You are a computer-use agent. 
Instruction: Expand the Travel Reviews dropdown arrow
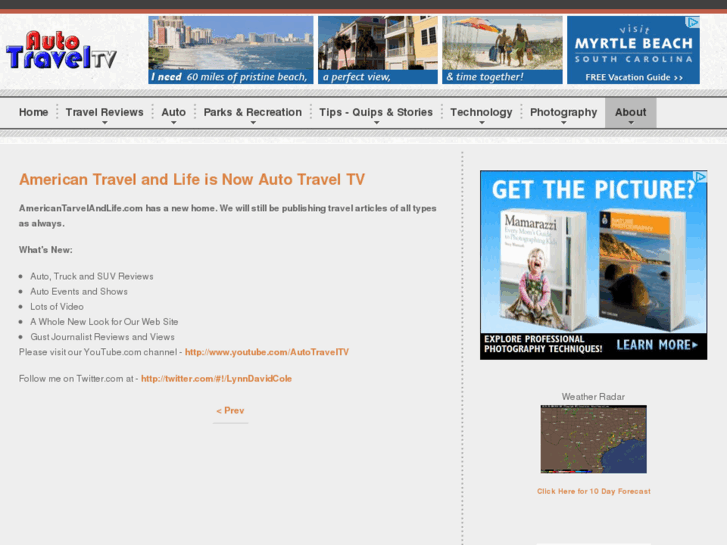point(105,123)
